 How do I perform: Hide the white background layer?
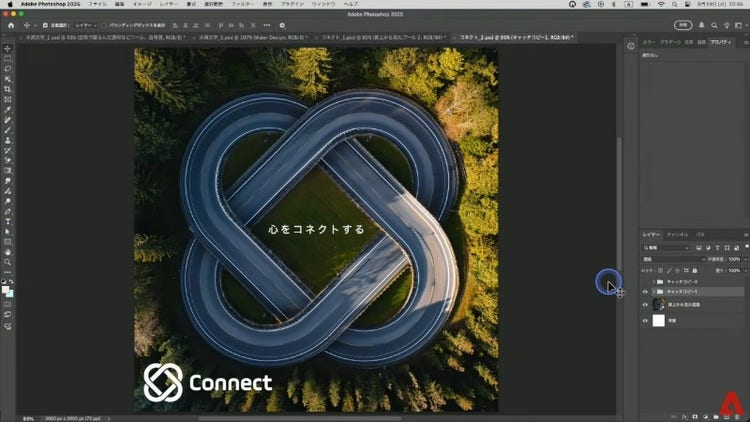(x=645, y=321)
